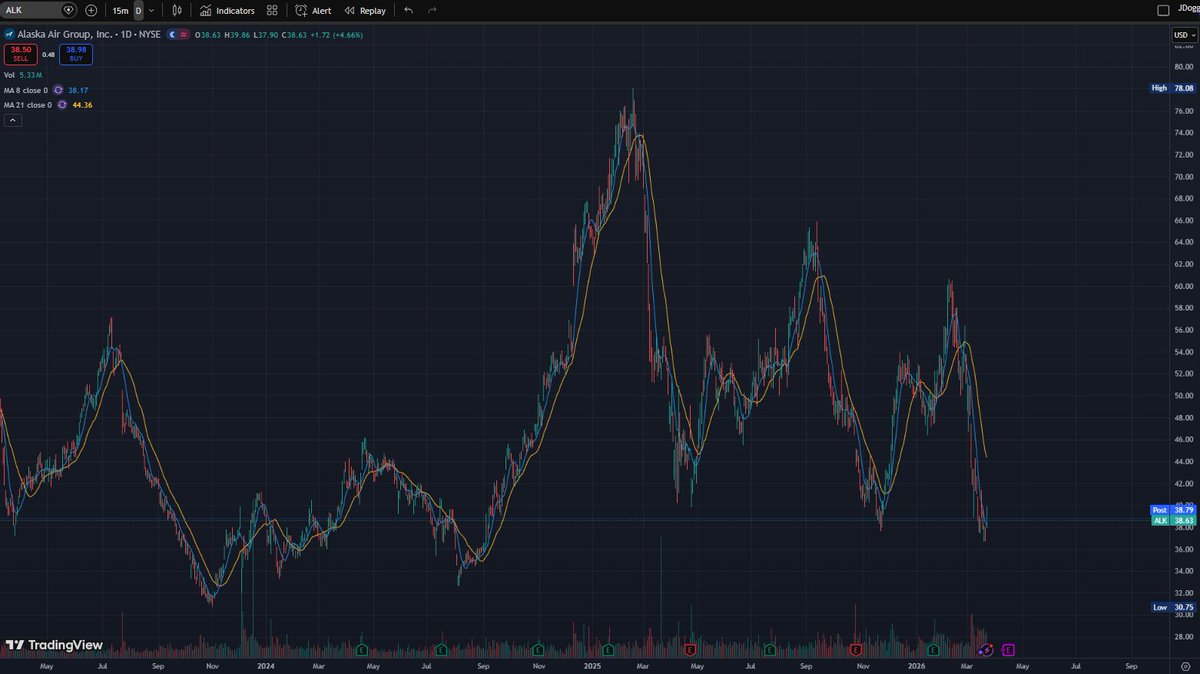Image resolution: width=1200 pixels, height=674 pixels.
Task: Click the Alaska Air Group logo icon
Action: [x=9, y=34]
